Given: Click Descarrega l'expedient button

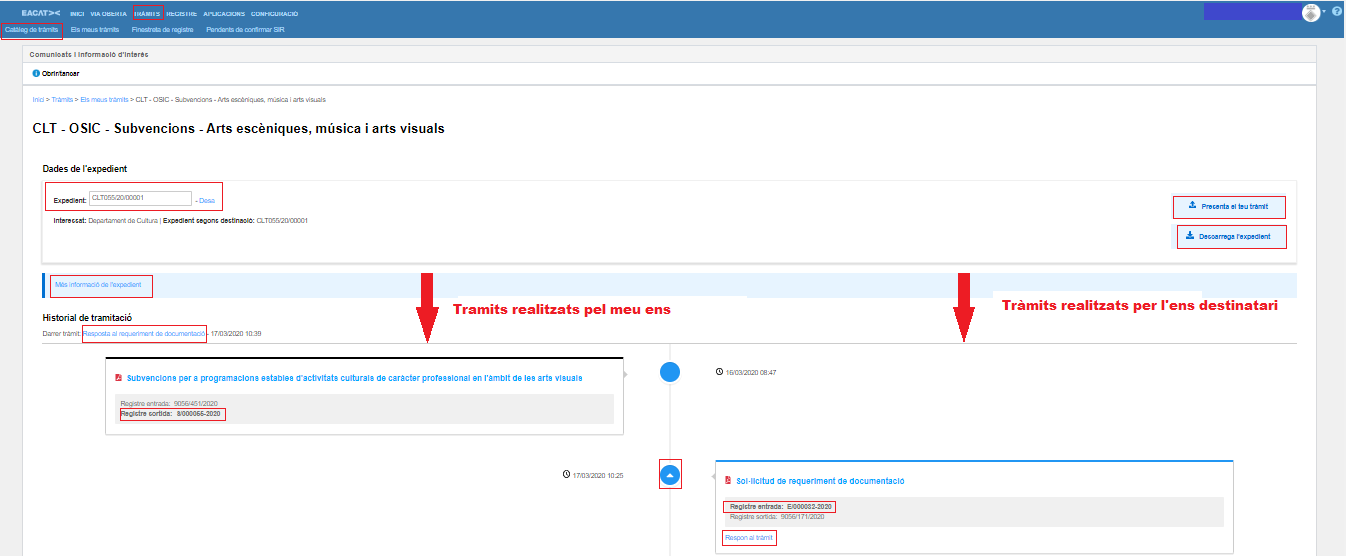Looking at the screenshot, I should (x=1229, y=237).
